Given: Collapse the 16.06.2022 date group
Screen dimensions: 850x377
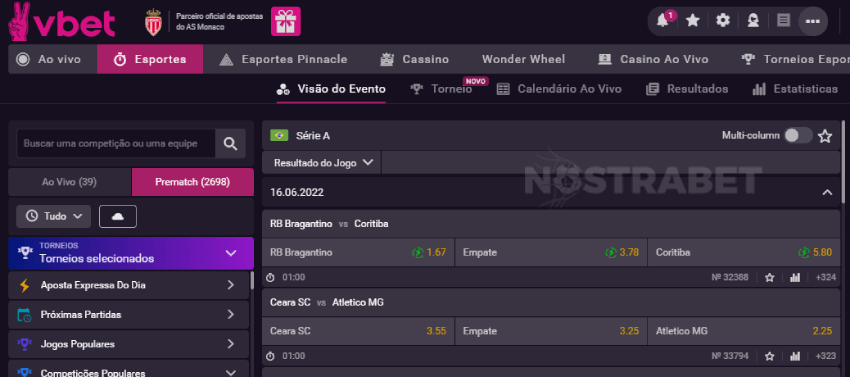Looking at the screenshot, I should 827,193.
